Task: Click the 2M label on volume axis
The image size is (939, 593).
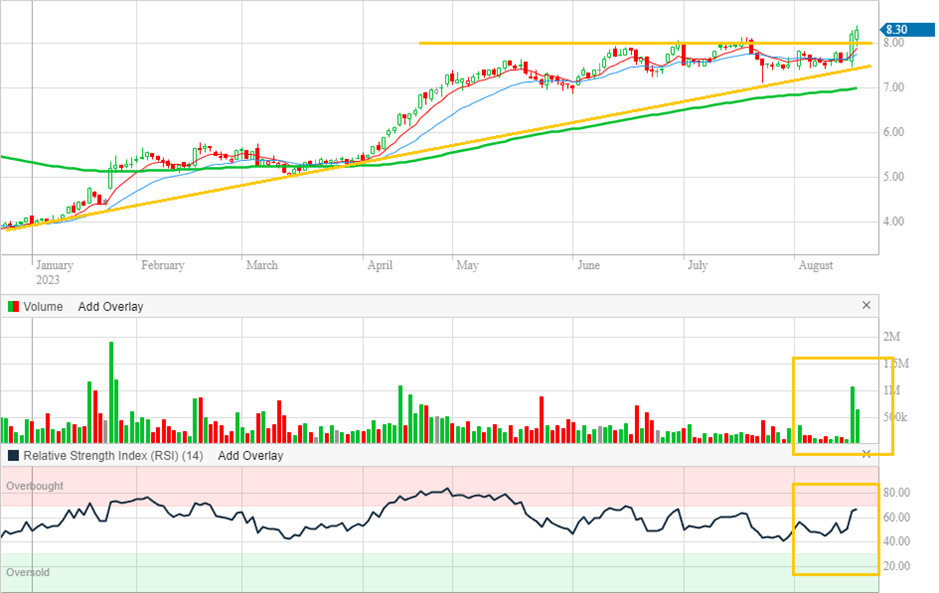Action: click(x=893, y=335)
